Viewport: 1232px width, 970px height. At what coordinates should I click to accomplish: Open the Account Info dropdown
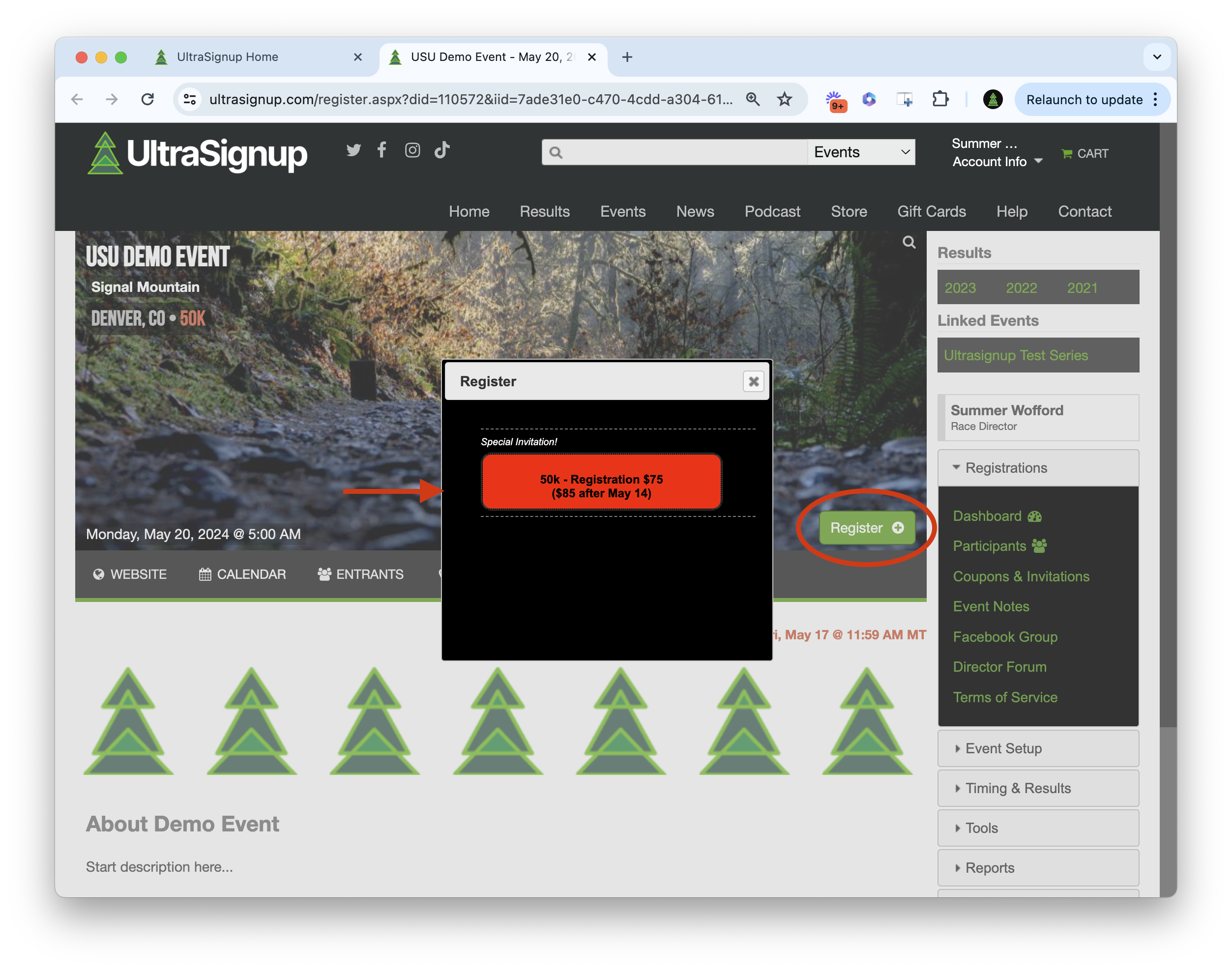[x=997, y=162]
